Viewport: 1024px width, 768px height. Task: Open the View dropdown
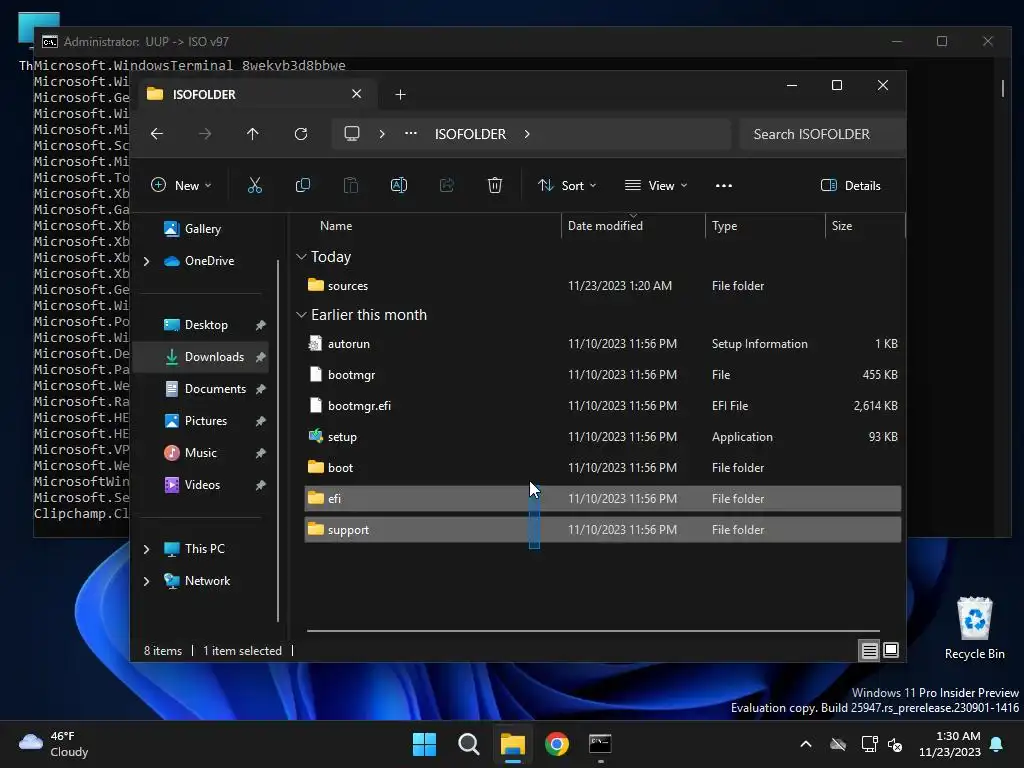(x=656, y=185)
